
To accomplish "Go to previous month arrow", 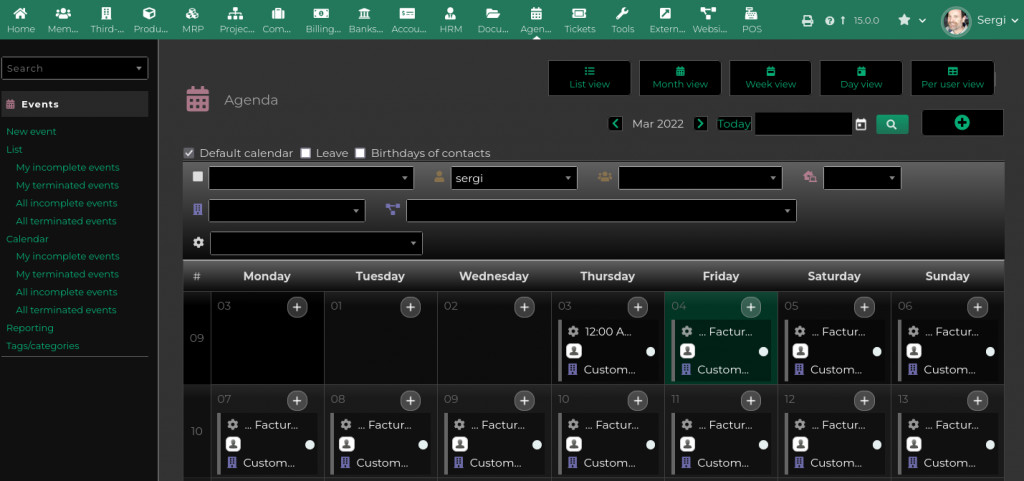I will tap(616, 124).
